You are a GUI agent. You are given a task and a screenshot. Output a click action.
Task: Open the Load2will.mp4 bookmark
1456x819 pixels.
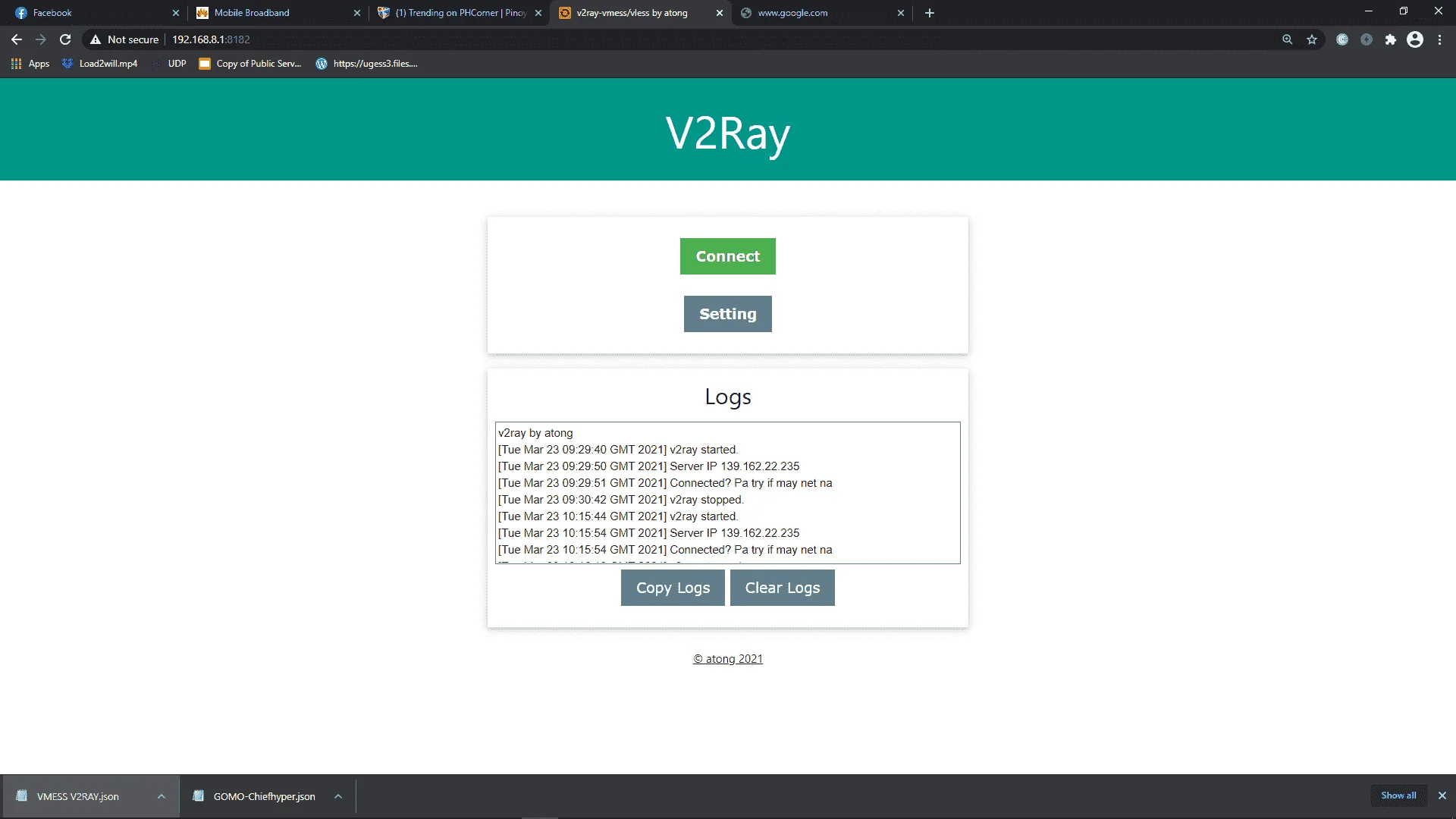[x=100, y=64]
